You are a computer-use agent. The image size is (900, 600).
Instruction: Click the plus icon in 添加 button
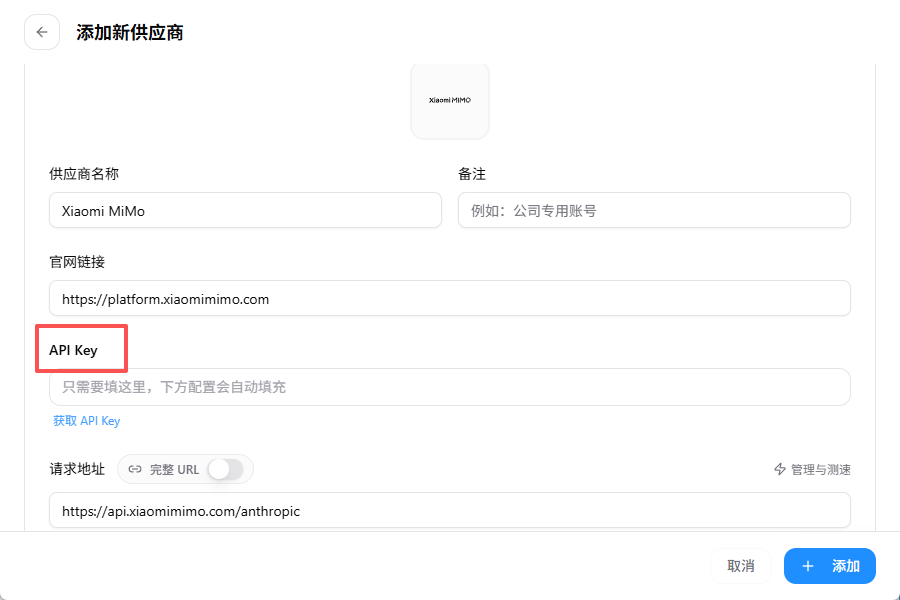[x=808, y=566]
